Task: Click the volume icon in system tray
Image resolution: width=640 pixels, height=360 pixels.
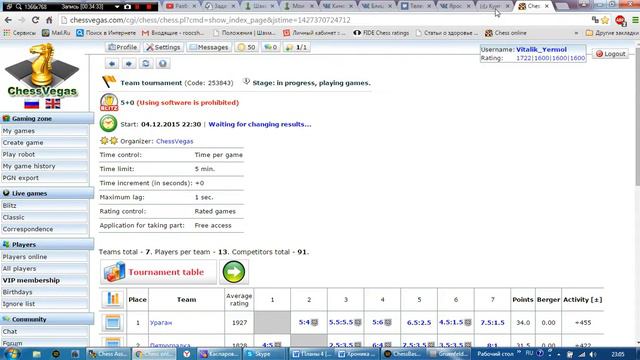Action: coord(593,354)
